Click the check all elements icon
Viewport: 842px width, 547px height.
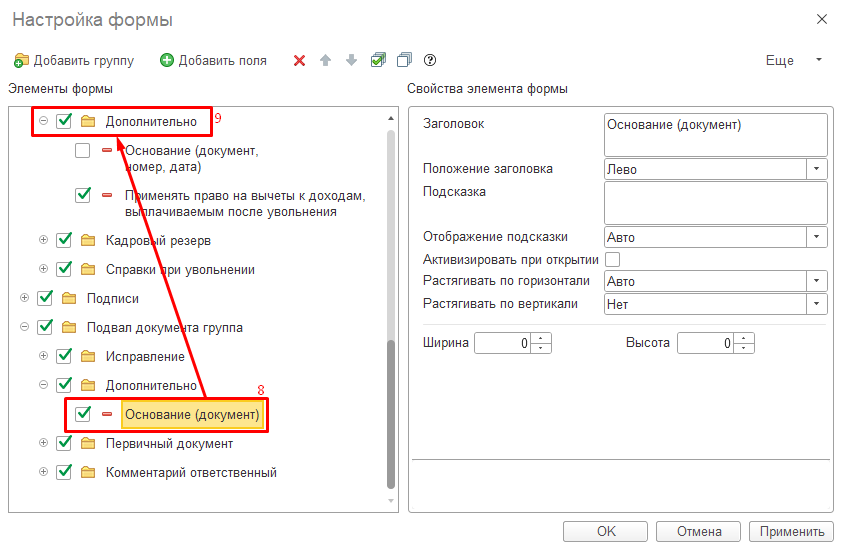[x=378, y=60]
